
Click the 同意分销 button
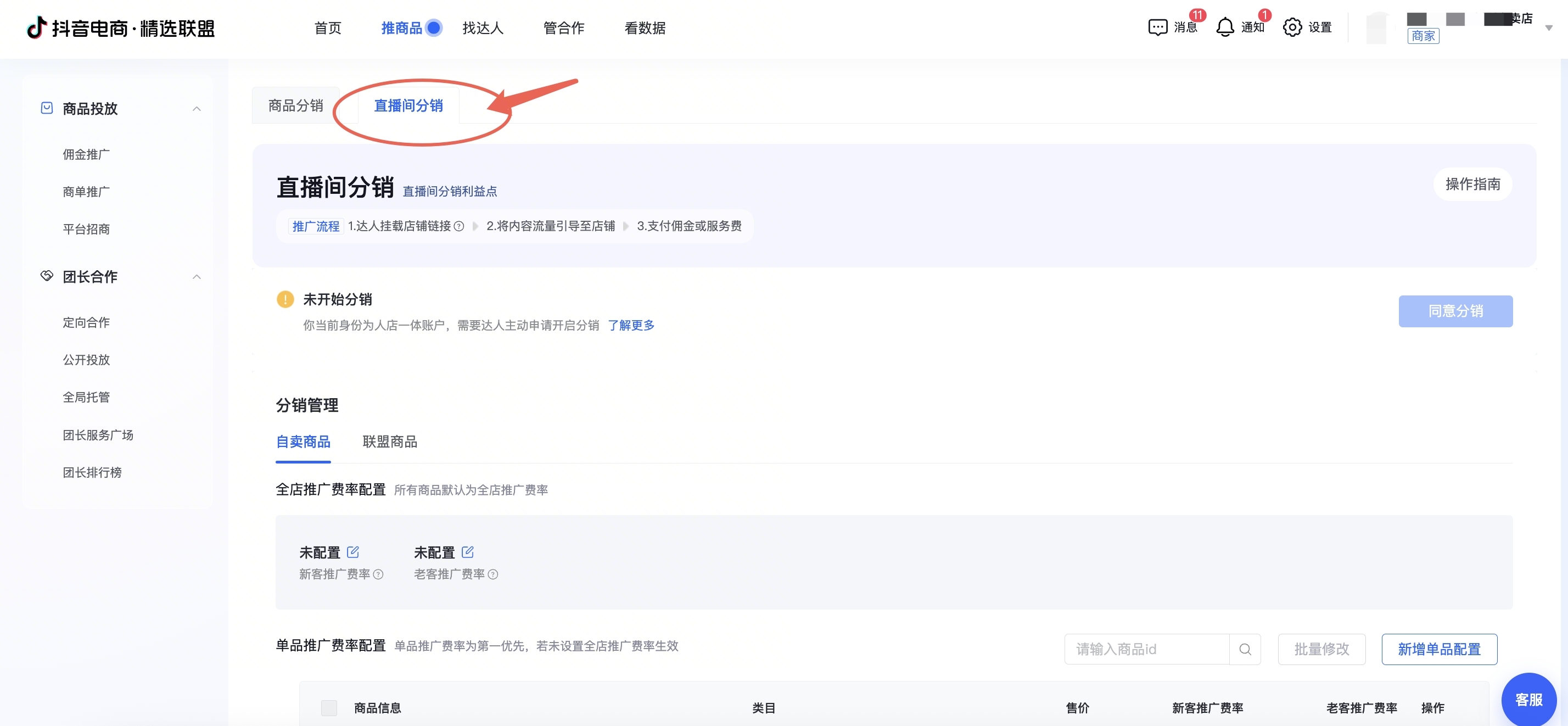point(1455,311)
